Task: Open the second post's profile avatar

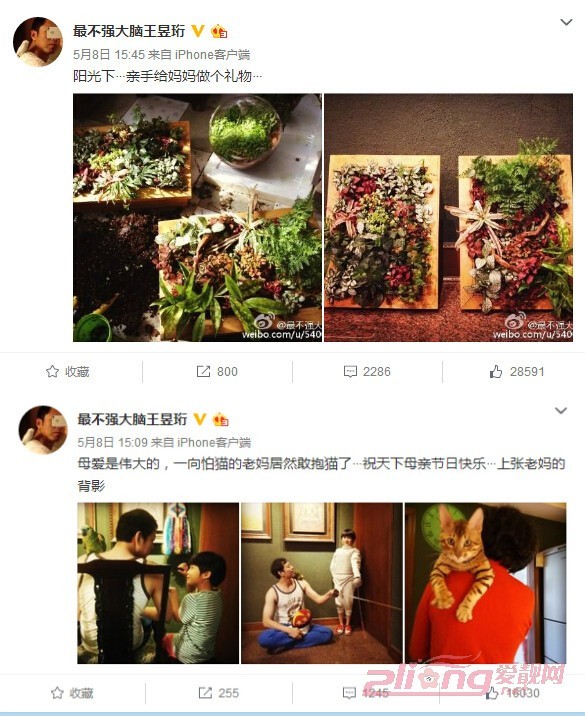Action: tap(42, 430)
